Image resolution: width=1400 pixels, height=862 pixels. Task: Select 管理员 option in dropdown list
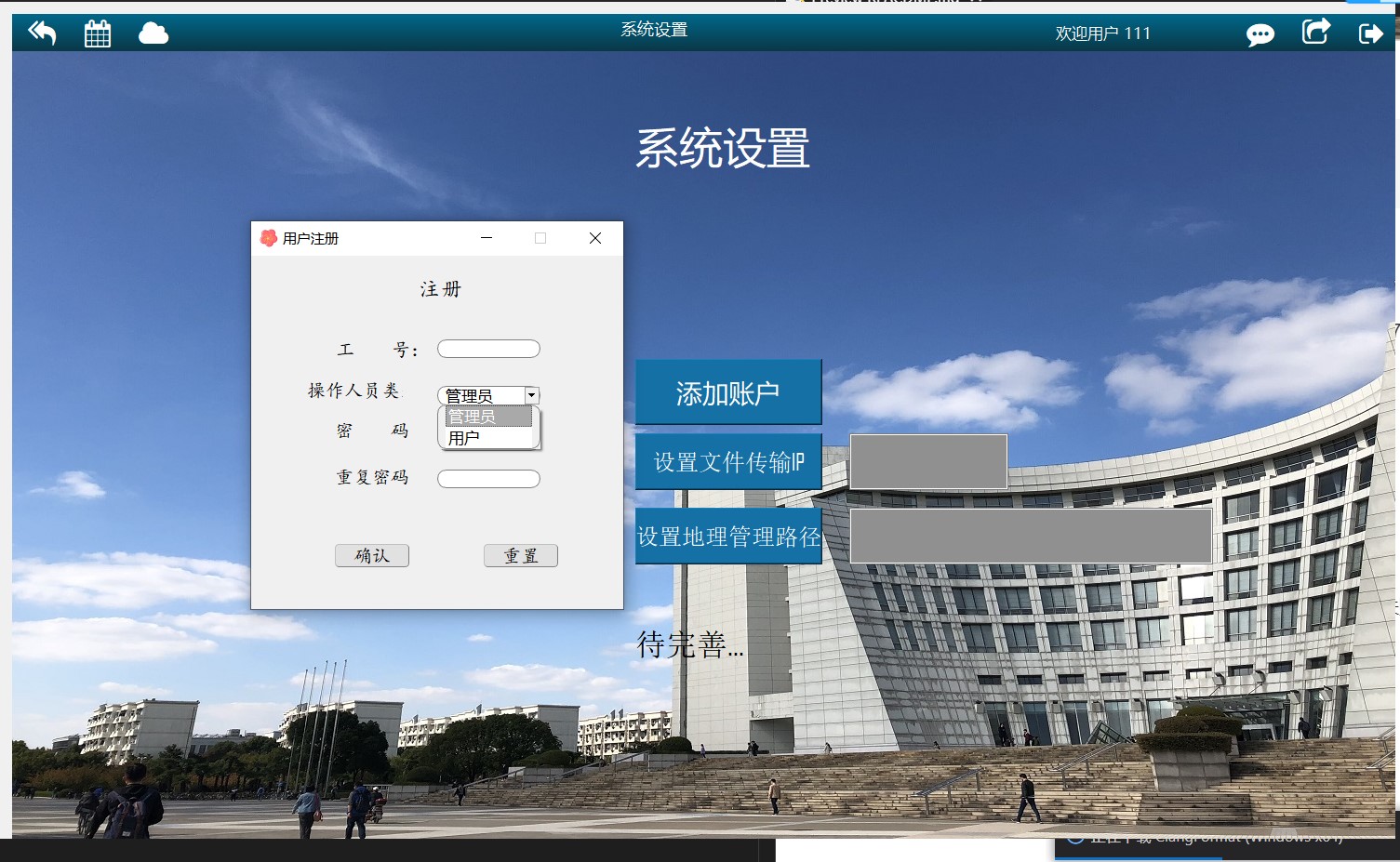click(x=488, y=417)
